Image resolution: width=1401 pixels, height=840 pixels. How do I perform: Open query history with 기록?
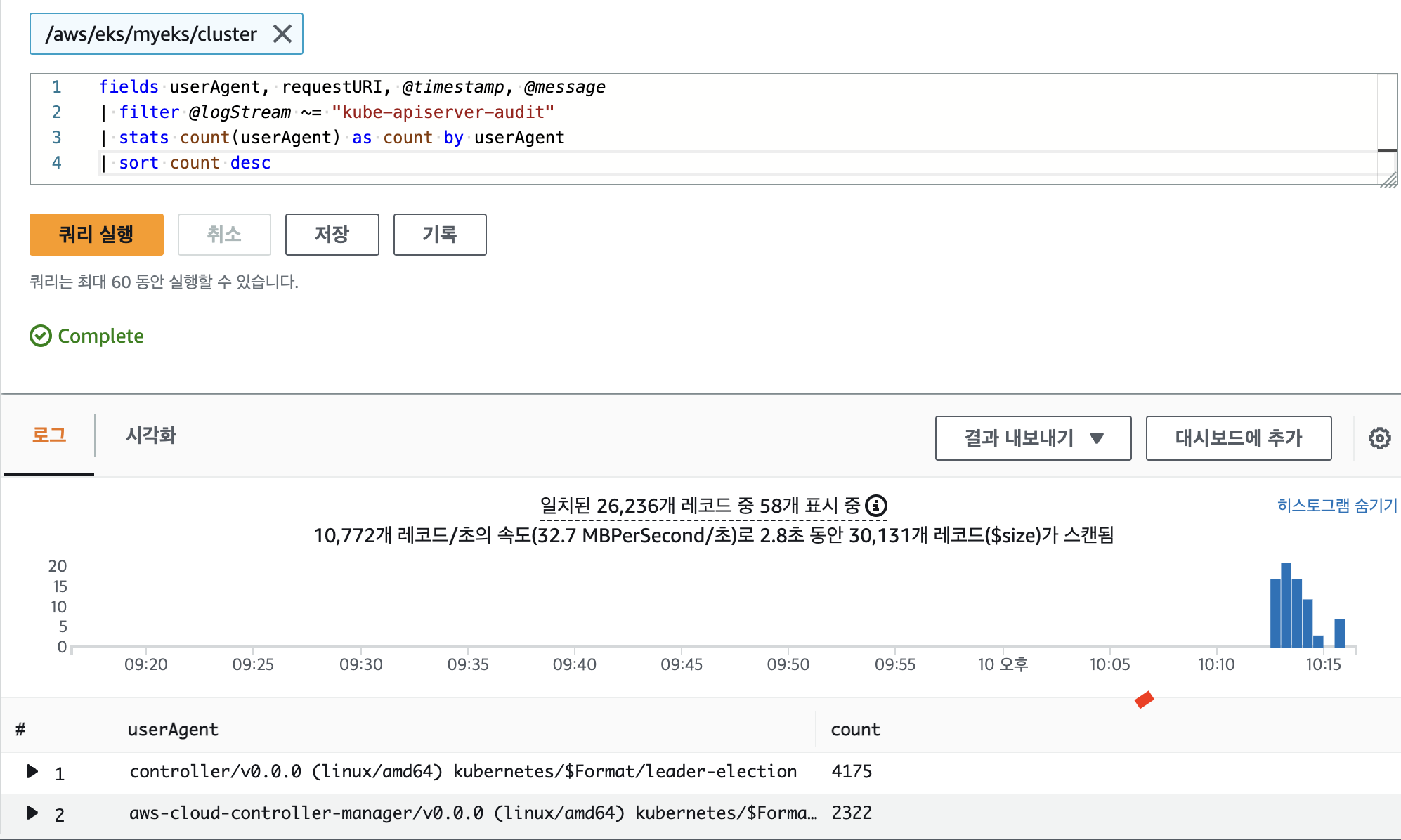439,235
